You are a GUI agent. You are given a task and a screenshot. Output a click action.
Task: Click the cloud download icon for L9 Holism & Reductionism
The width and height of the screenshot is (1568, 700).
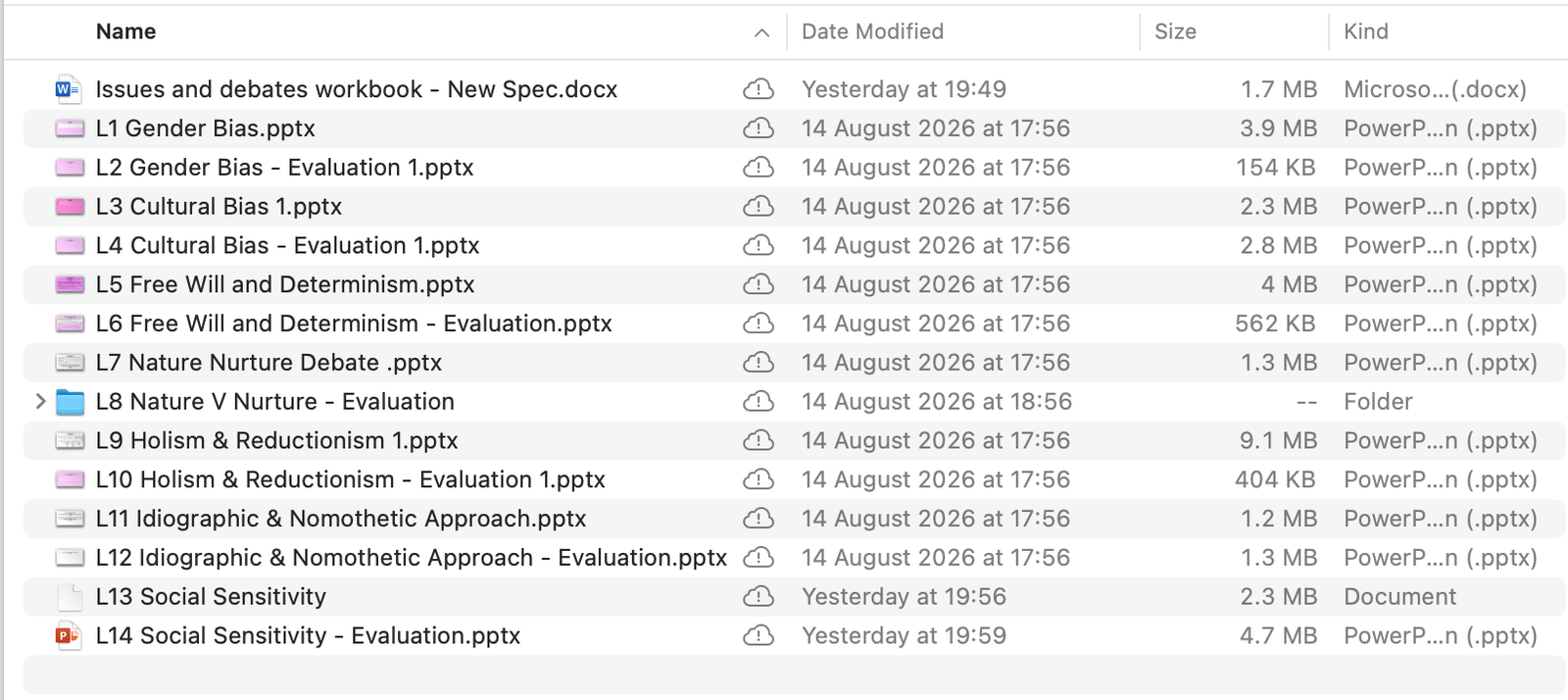[759, 440]
